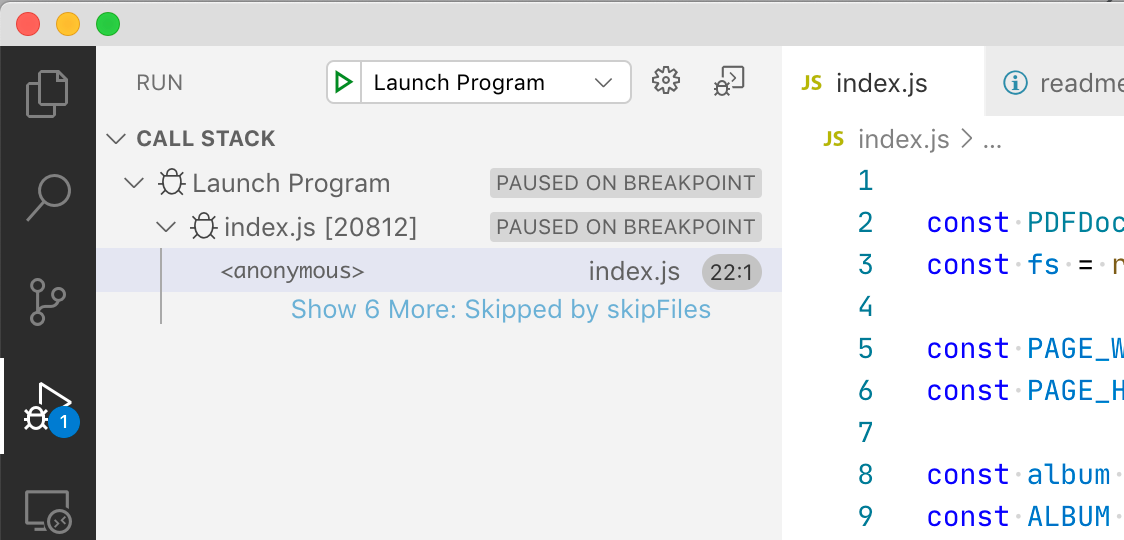This screenshot has width=1124, height=540.
Task: Click the yellow minimize window button
Action: pyautogui.click(x=68, y=23)
